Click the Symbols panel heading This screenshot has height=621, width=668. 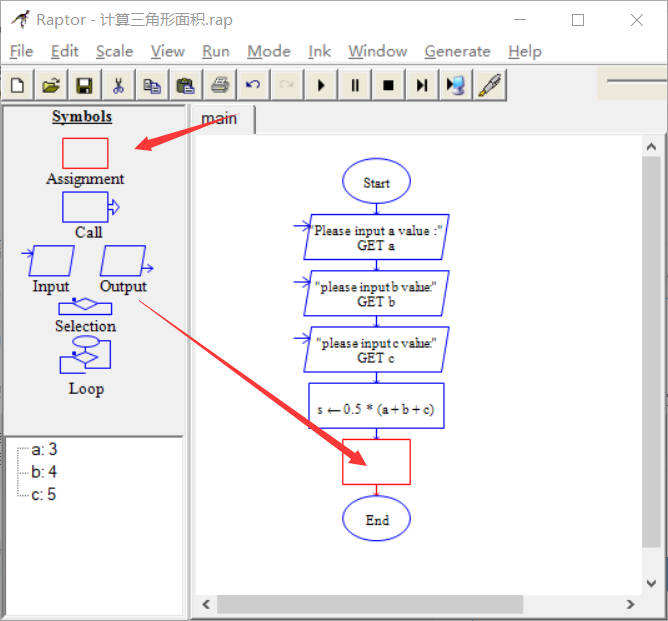[82, 117]
